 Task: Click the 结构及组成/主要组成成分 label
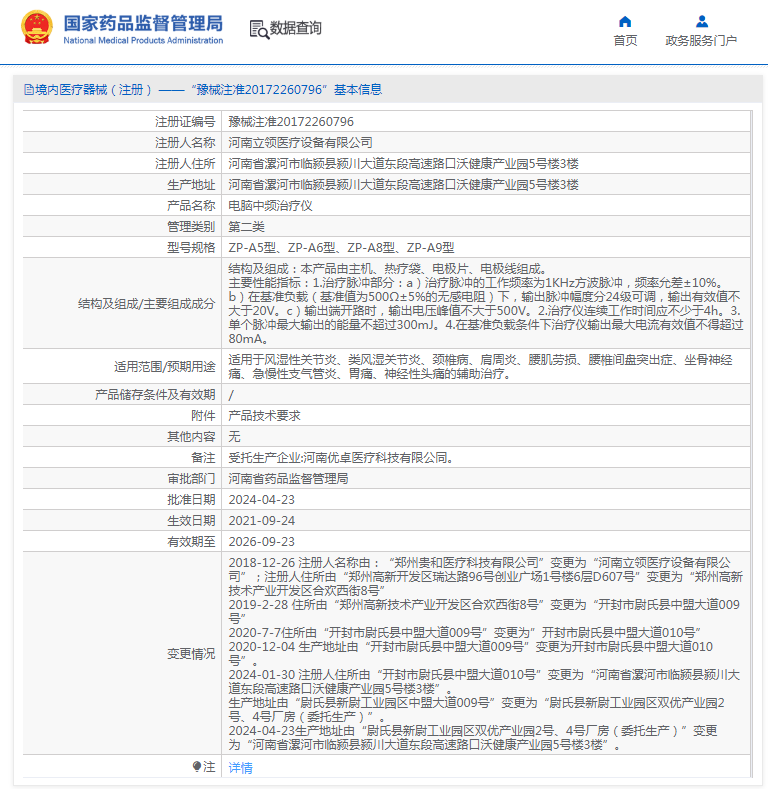tap(146, 303)
